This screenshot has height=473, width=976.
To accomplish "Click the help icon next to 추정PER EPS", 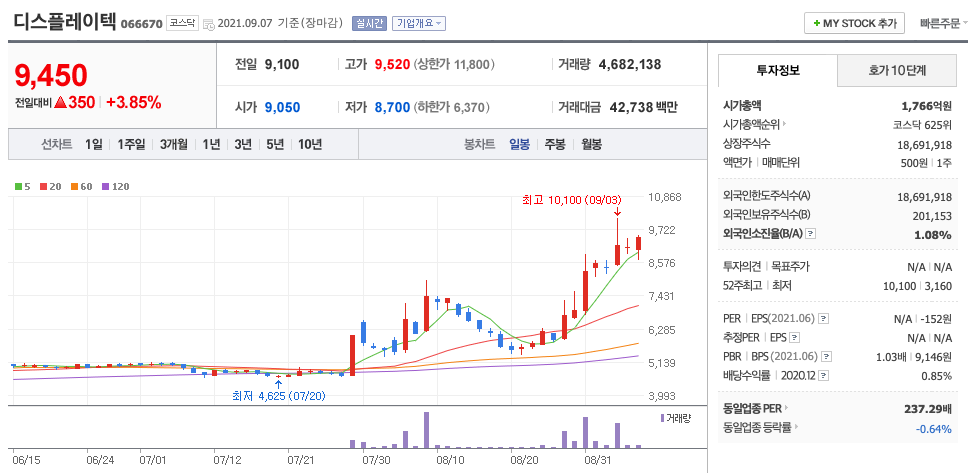I will tap(794, 338).
